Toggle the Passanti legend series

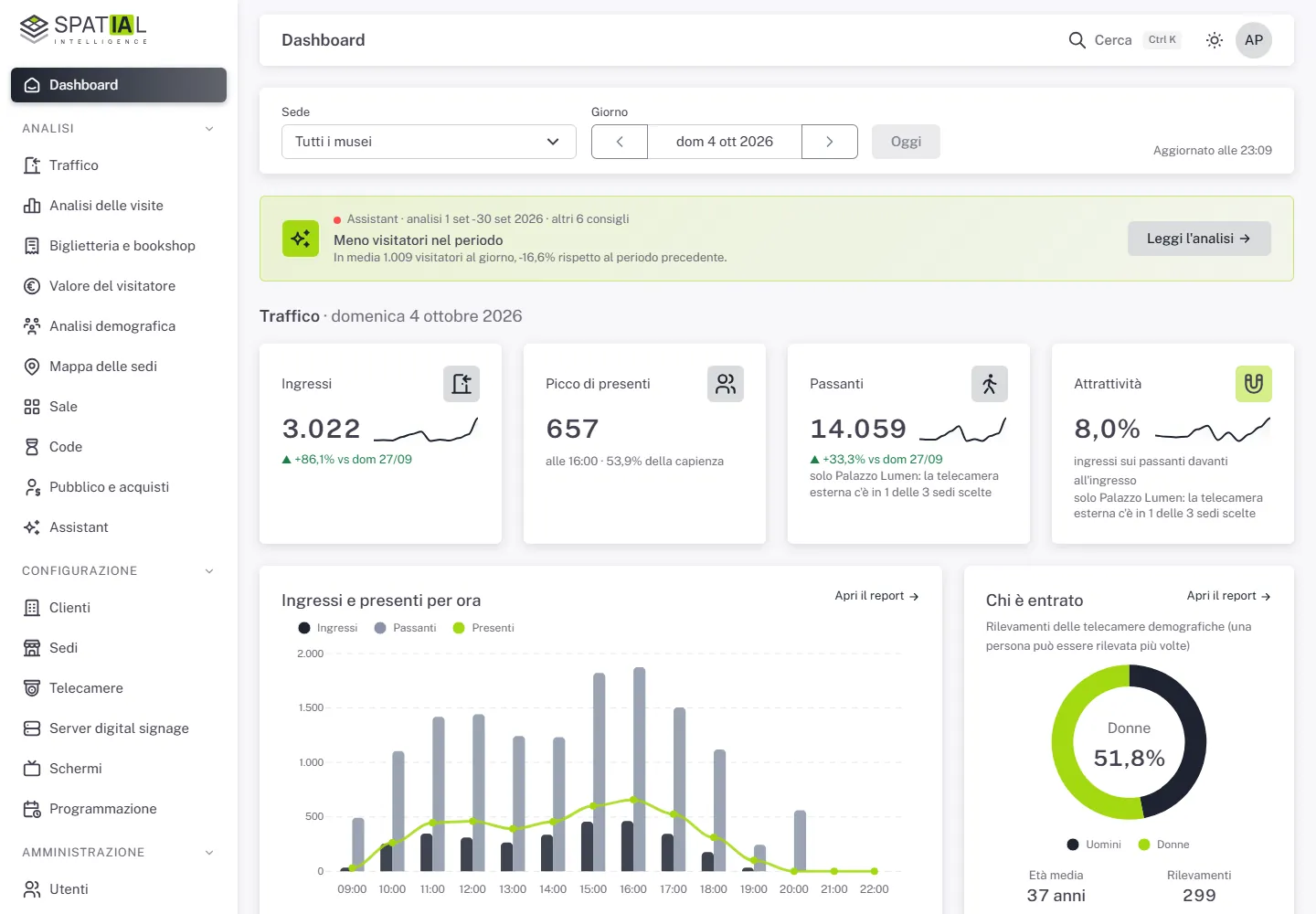pos(406,628)
